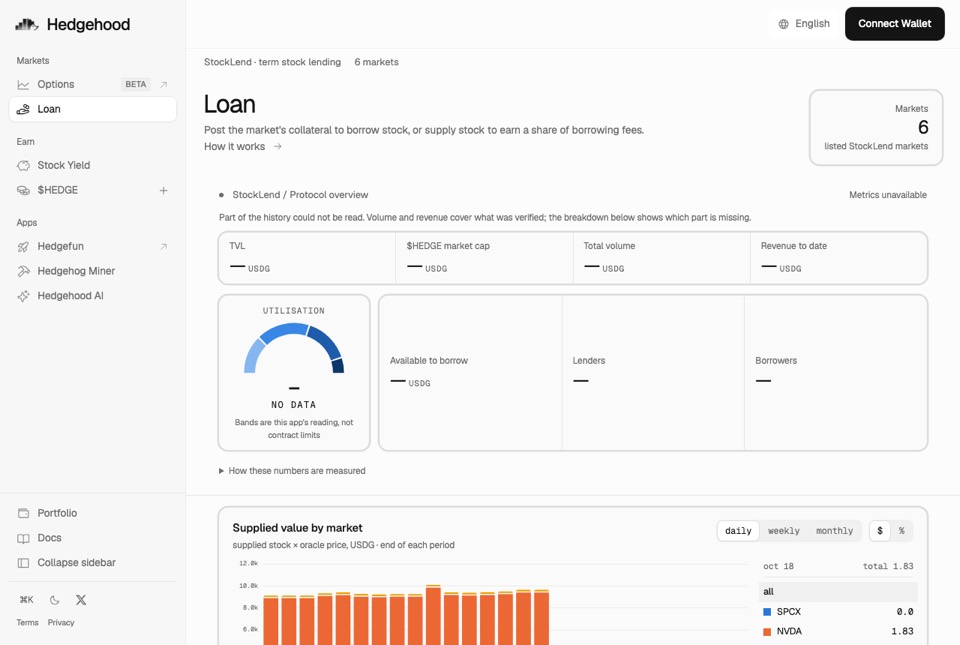Click the Hedgehog Miner pickaxe icon
This screenshot has width=960, height=645.
(x=23, y=271)
